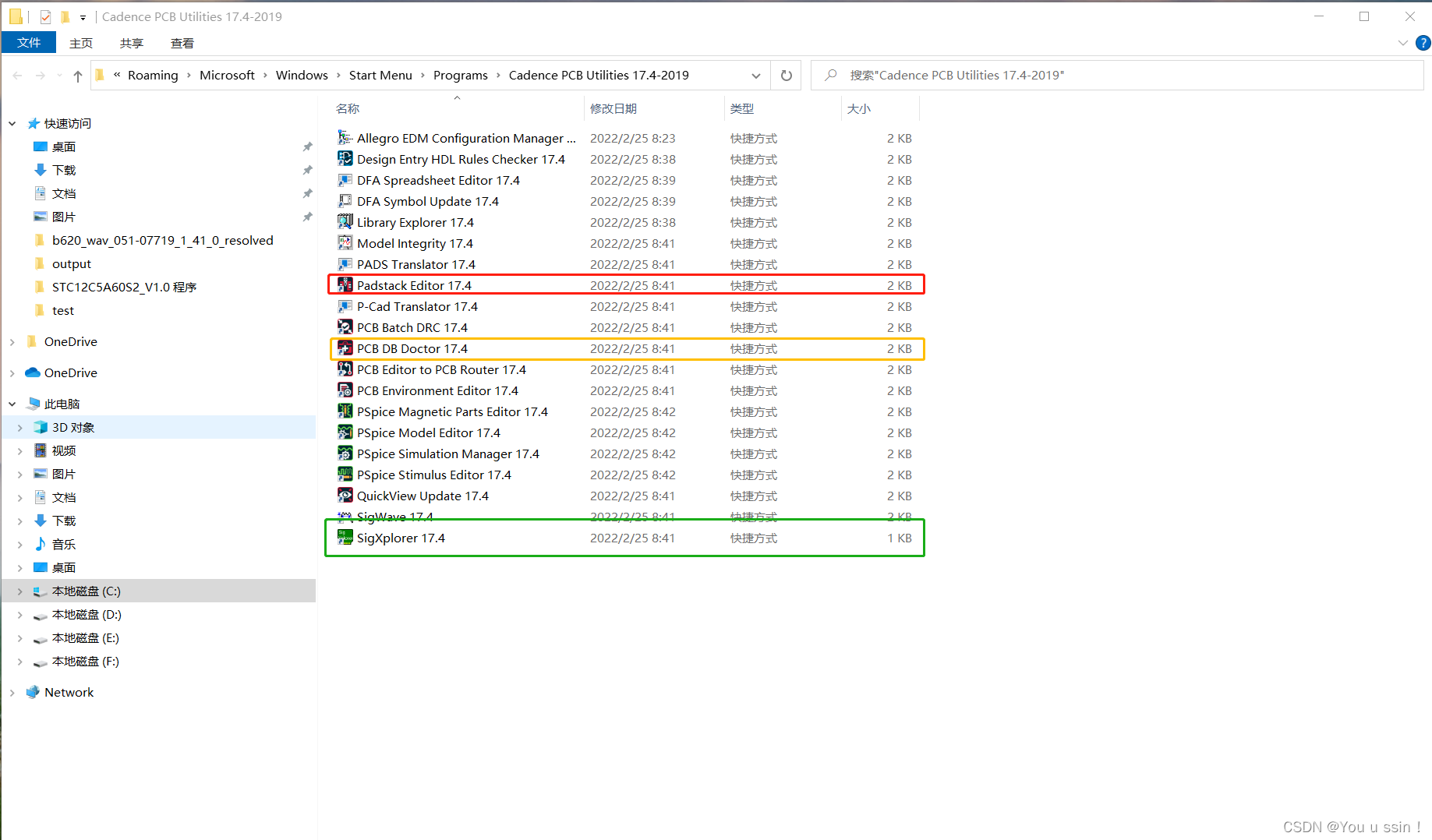
Task: Click the PADS Translator 17.4 icon
Action: (x=345, y=264)
